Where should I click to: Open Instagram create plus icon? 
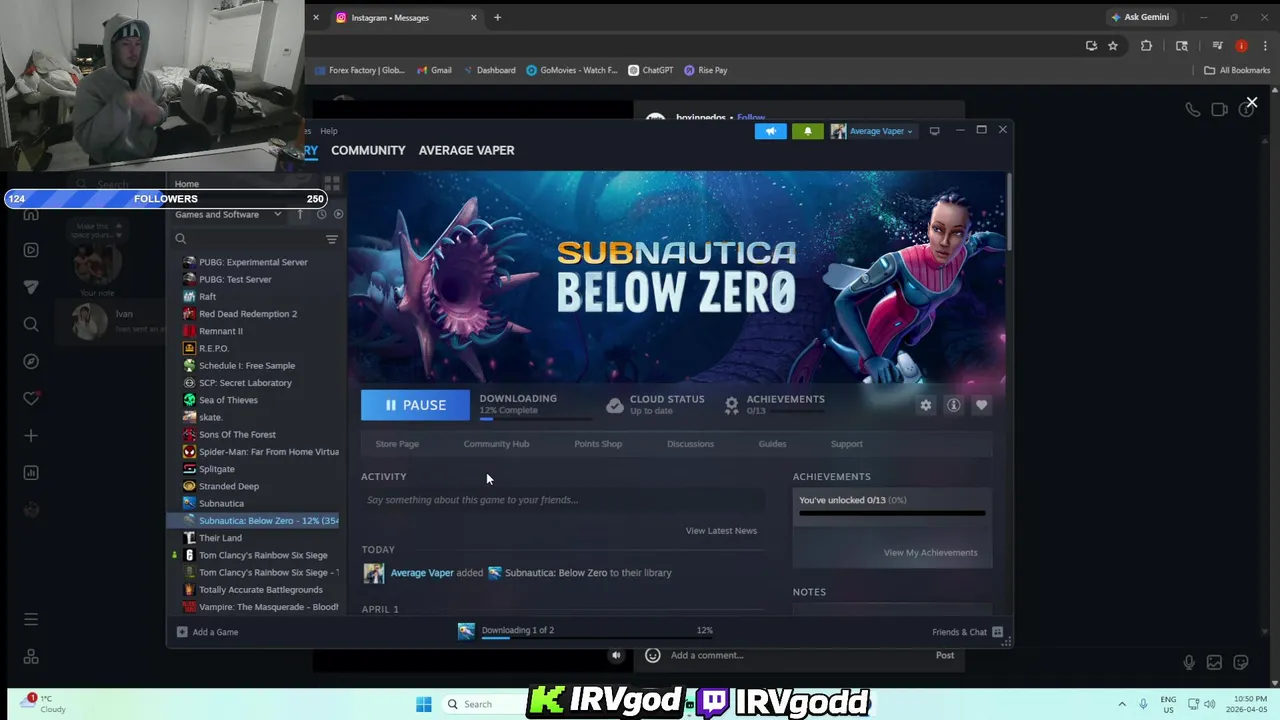31,436
